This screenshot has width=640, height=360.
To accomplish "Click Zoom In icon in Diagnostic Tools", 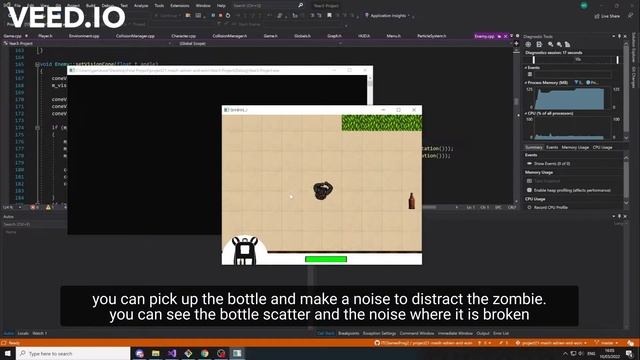I will 551,44.
